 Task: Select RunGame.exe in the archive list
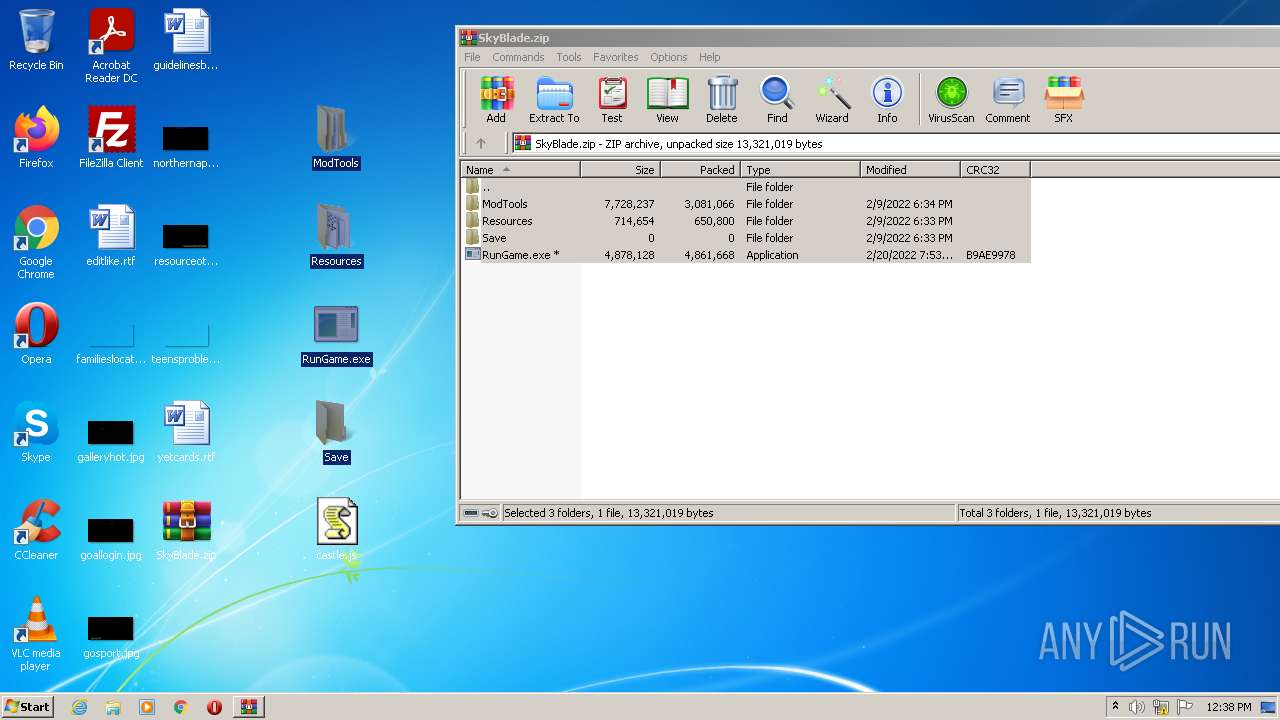coord(745,255)
